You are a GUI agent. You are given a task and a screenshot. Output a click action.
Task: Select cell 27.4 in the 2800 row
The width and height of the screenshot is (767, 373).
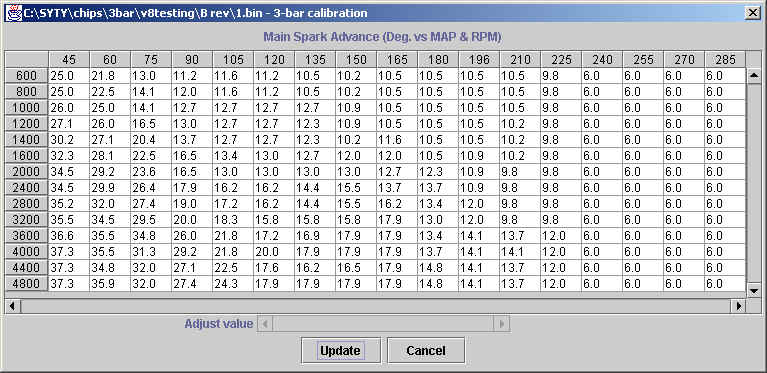coord(151,203)
